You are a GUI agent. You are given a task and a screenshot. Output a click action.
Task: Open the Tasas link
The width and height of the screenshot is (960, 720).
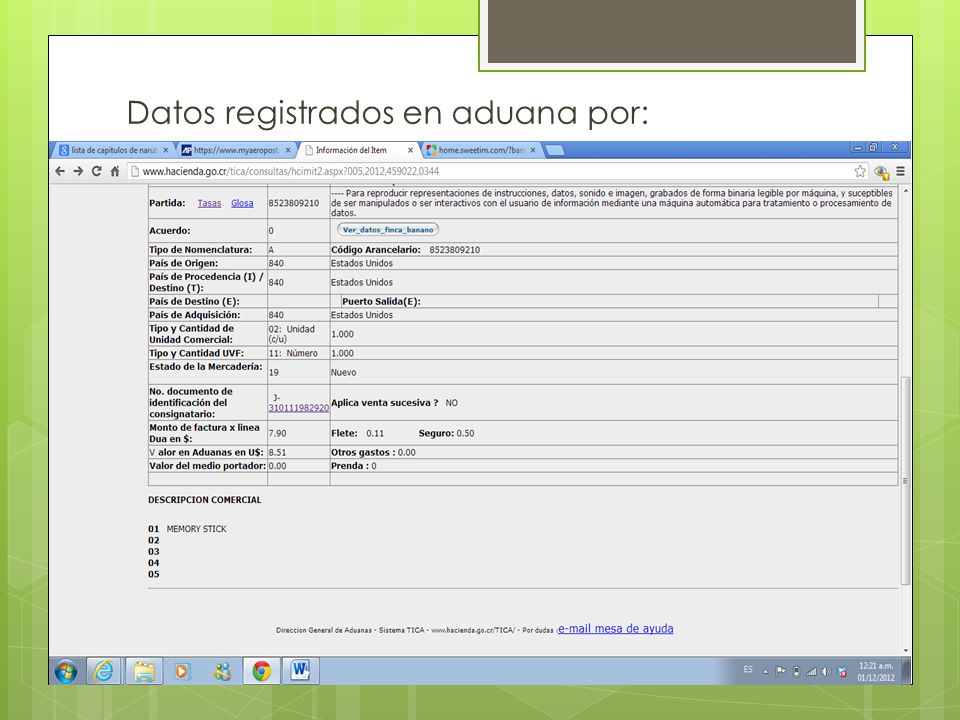click(x=209, y=203)
